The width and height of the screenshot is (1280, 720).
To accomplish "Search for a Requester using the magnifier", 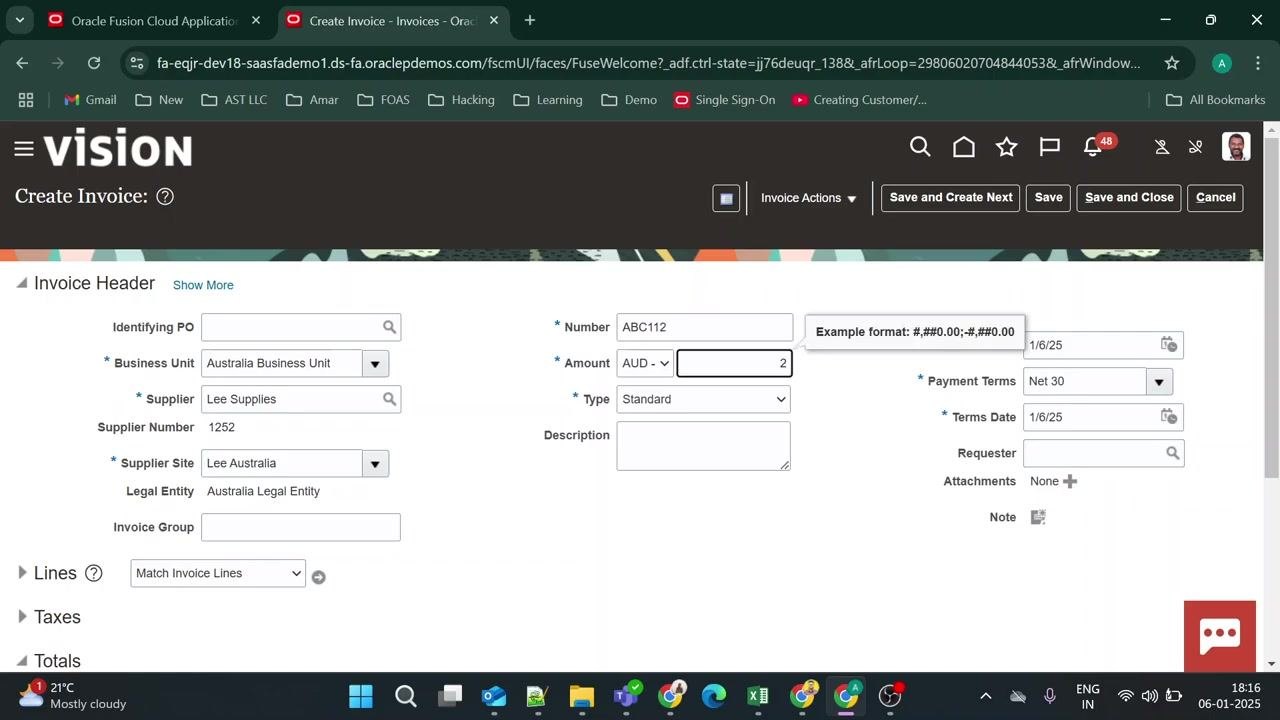I will click(x=1173, y=453).
